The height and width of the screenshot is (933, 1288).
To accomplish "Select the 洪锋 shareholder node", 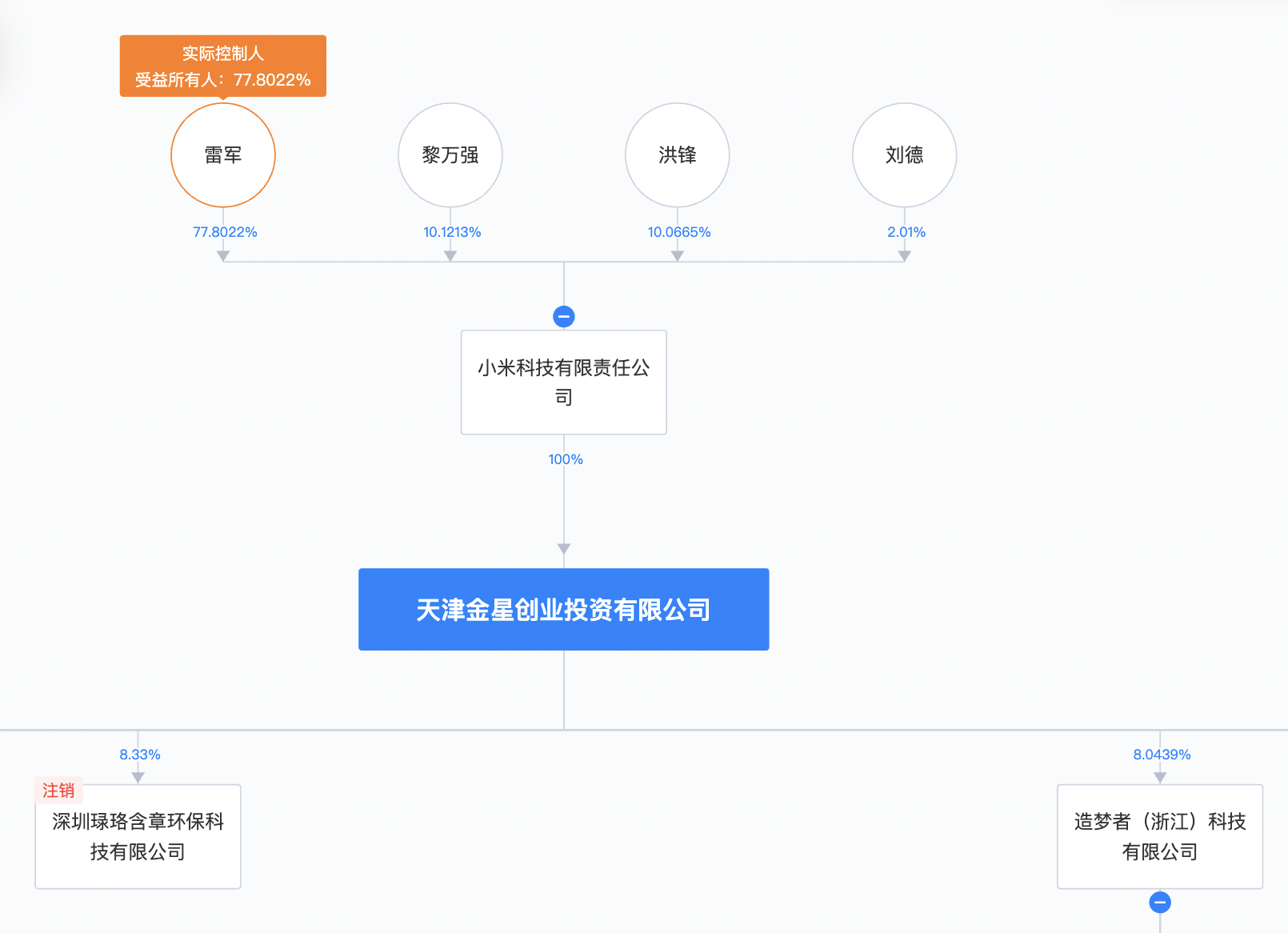I will (x=678, y=155).
